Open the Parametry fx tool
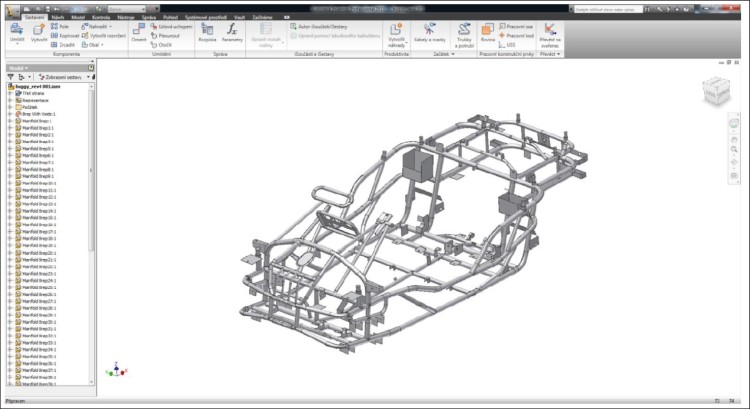Screen dimensions: 750x409 pos(232,32)
